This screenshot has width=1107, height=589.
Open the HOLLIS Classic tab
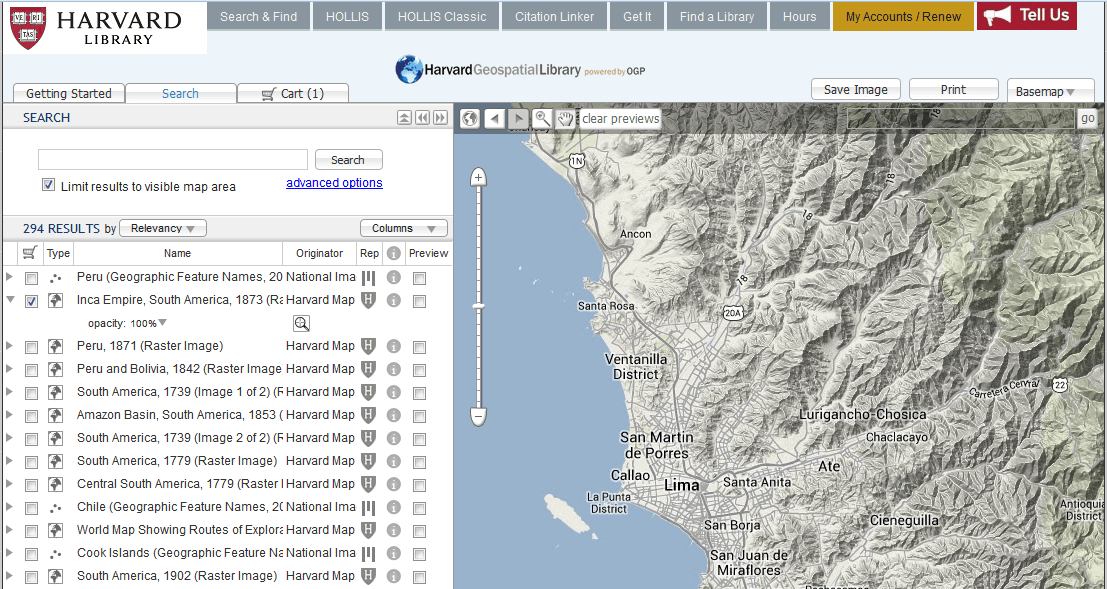point(441,16)
